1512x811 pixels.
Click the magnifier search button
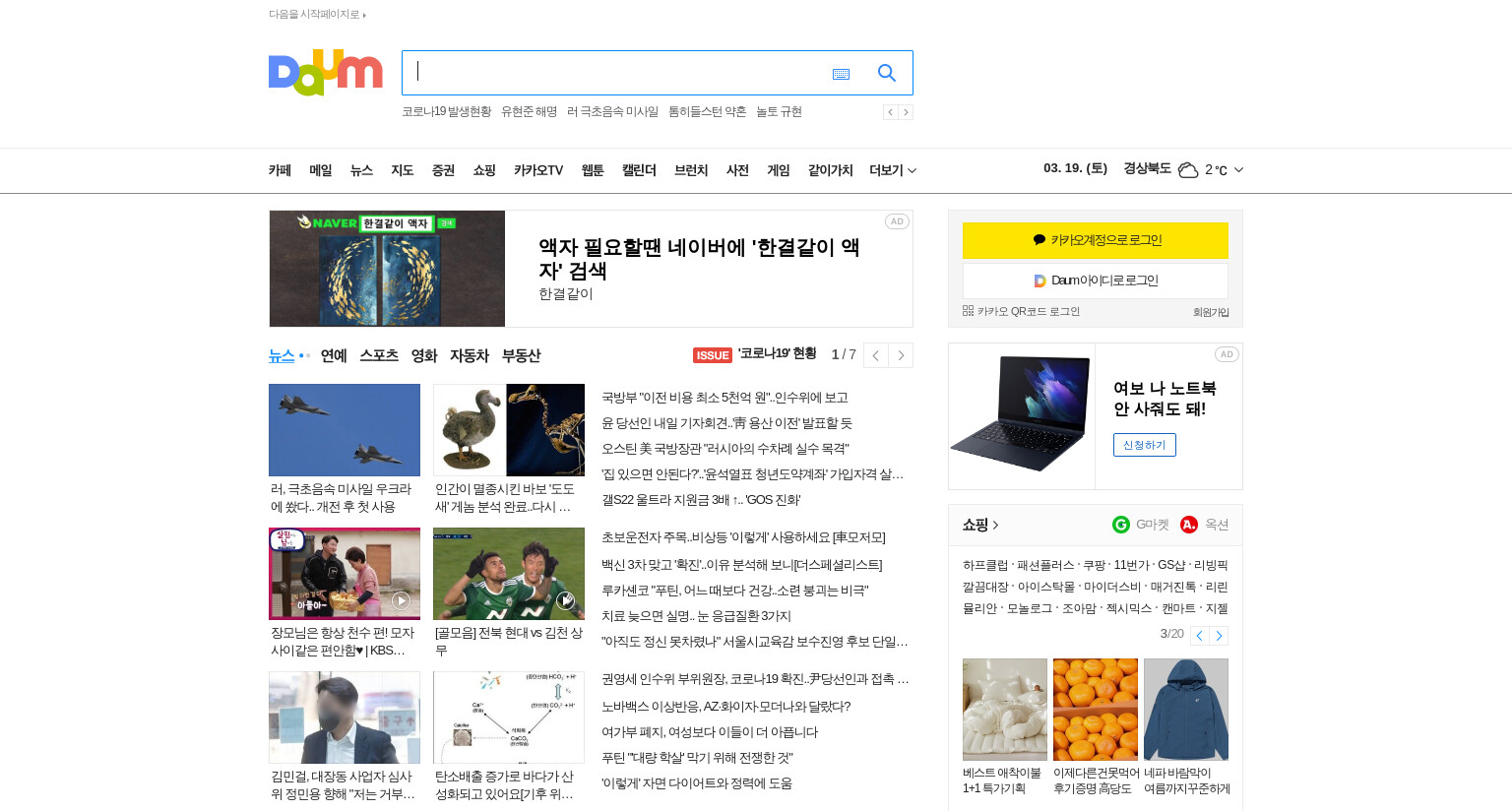[x=887, y=73]
